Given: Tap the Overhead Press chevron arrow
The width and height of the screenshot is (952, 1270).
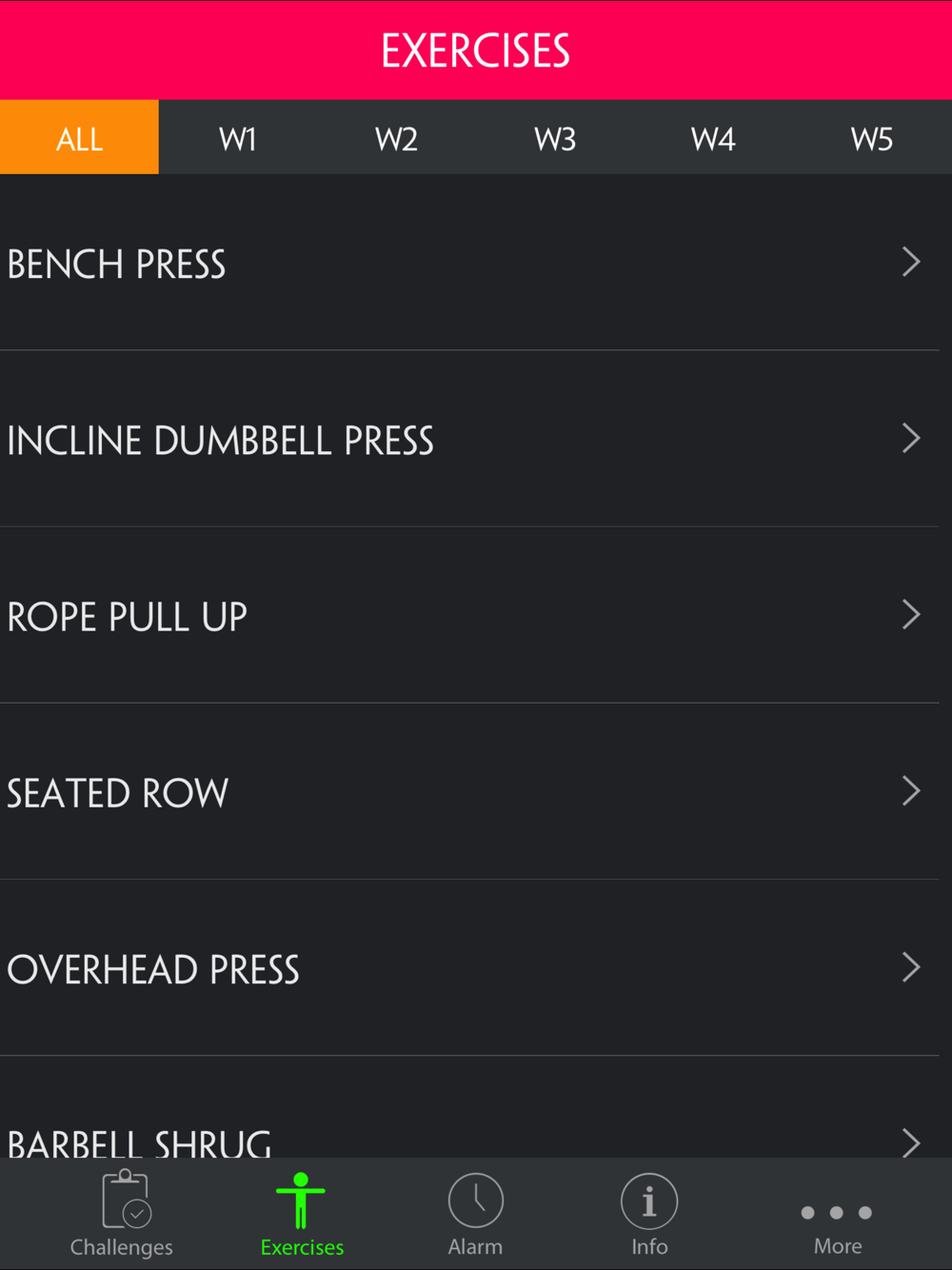Looking at the screenshot, I should [x=911, y=967].
